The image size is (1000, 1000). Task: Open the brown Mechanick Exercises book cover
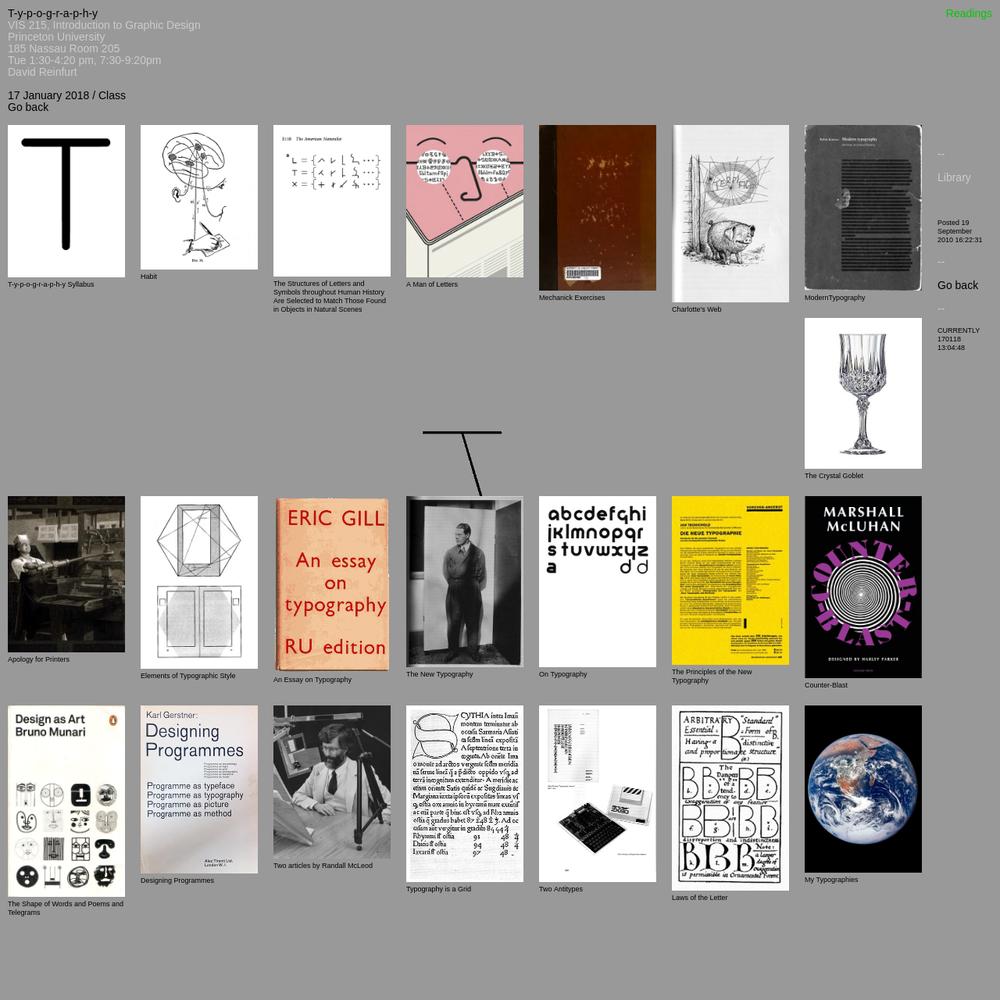597,208
